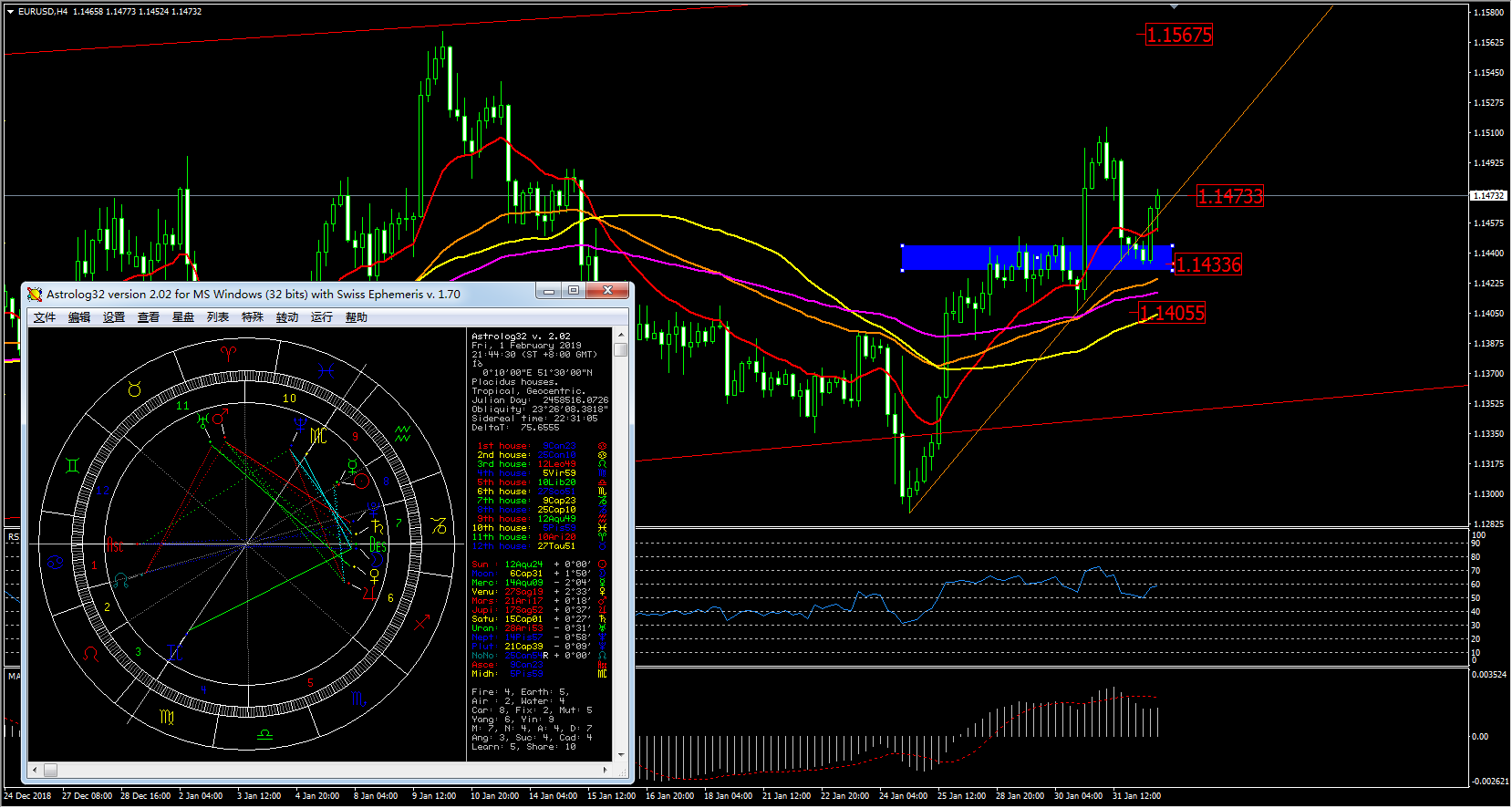Click the yellow Taurus glyph on the zodiac wheel

coord(135,389)
